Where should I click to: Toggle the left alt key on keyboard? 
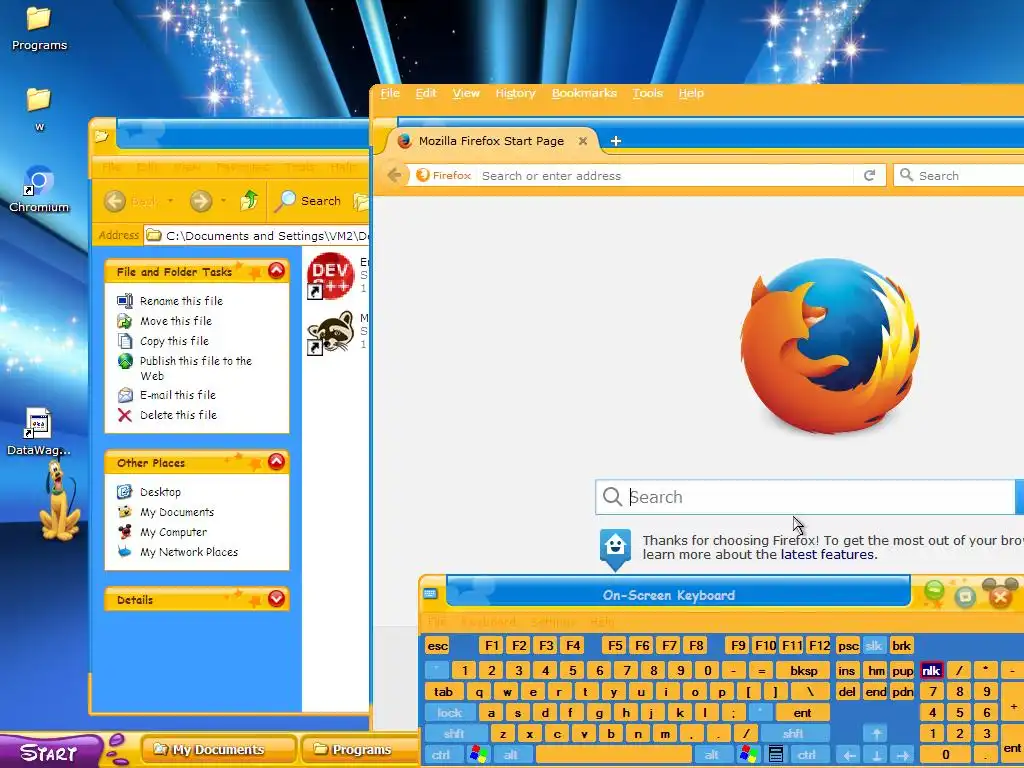coord(510,755)
